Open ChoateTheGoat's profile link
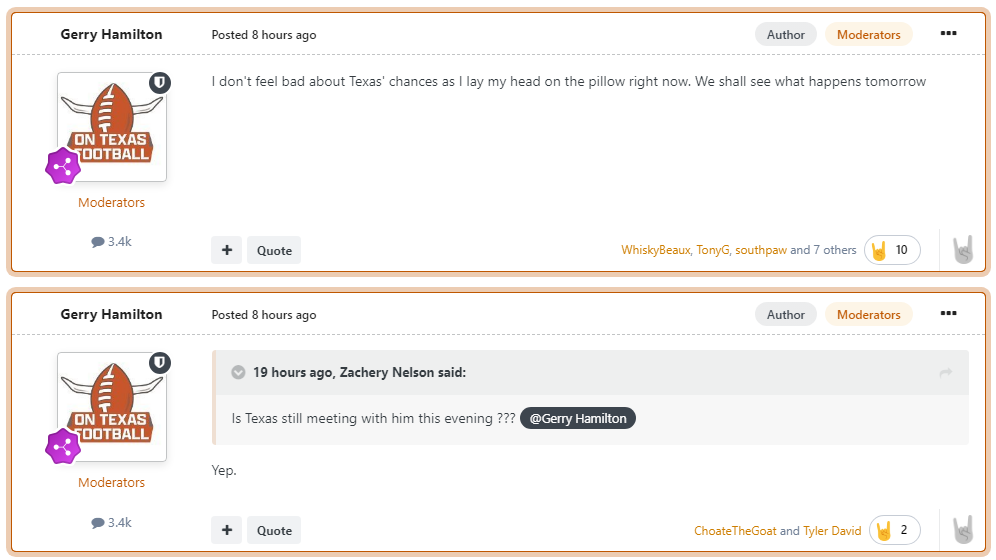 pyautogui.click(x=735, y=531)
